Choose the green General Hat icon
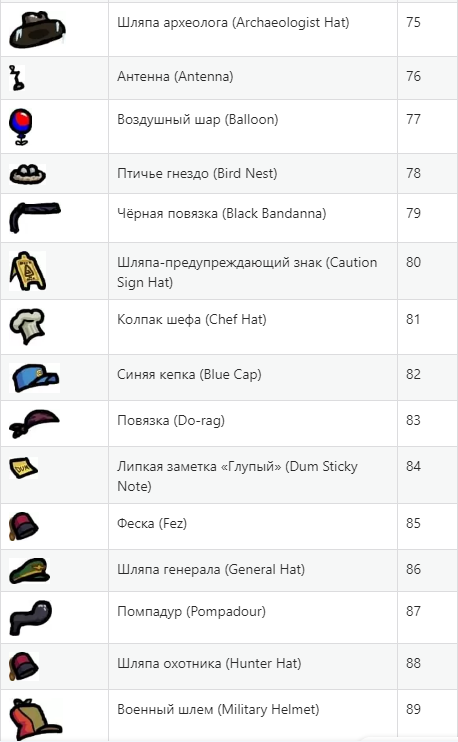 [x=29, y=570]
